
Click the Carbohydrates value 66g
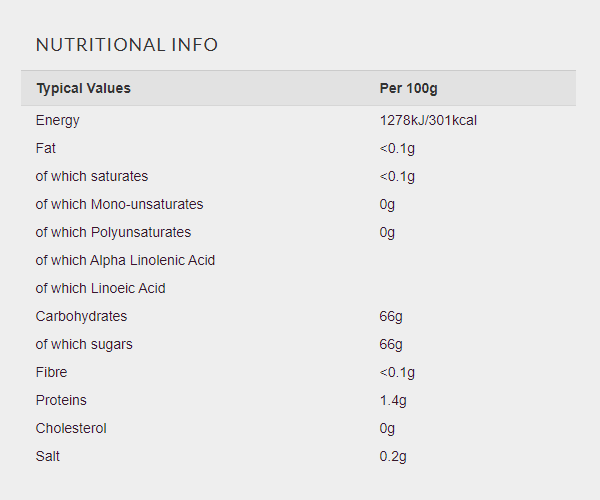tap(391, 316)
